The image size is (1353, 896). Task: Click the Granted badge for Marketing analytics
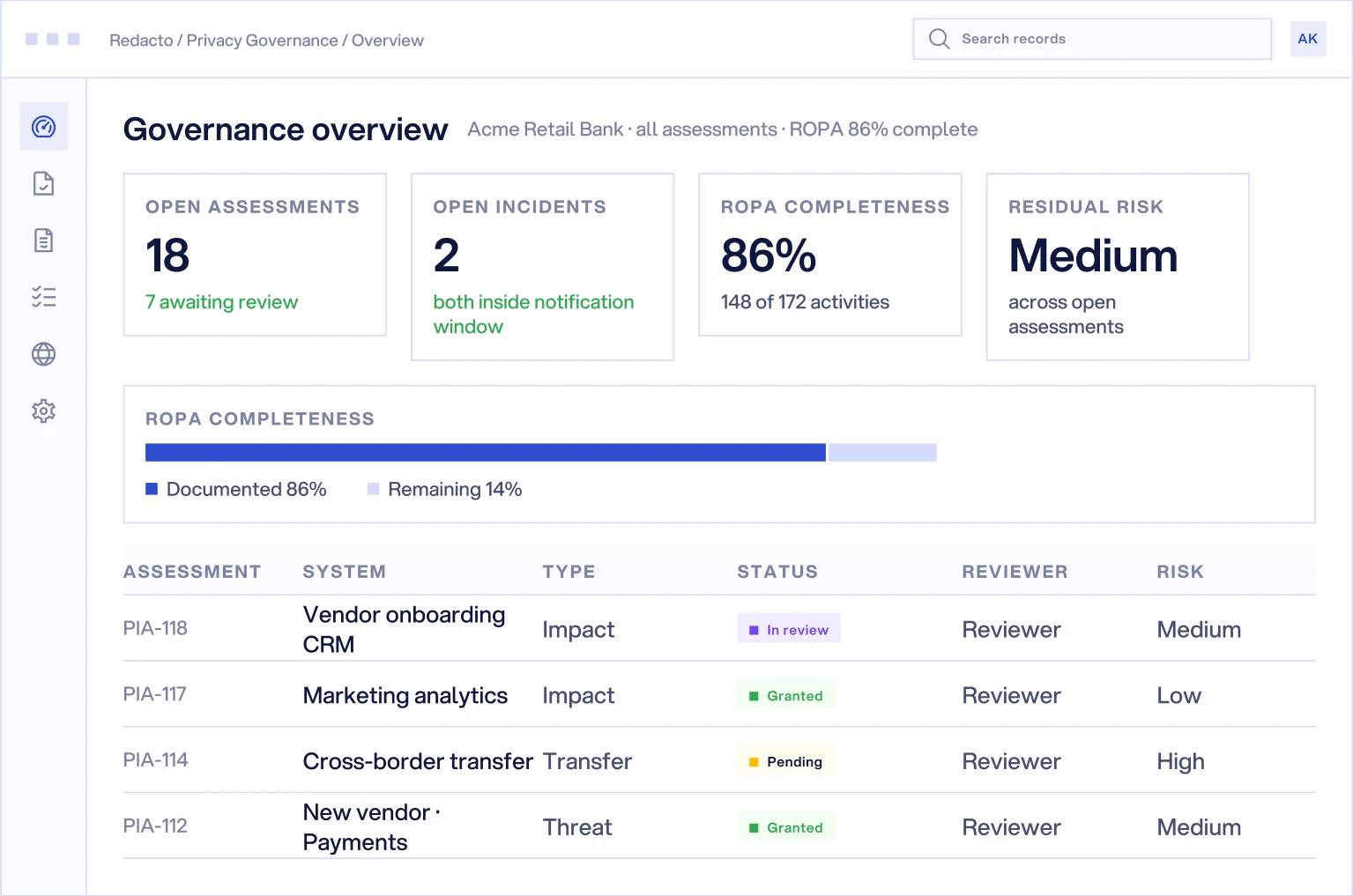(786, 695)
